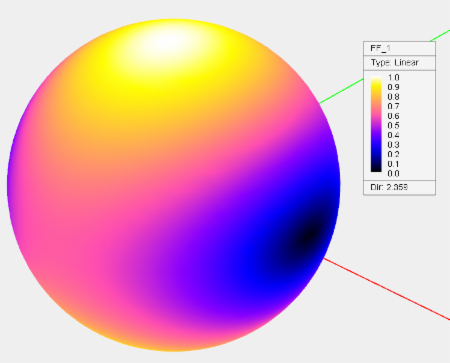Click the 1.0 value on the scale
Screen dimensions: 450x363
pos(393,78)
